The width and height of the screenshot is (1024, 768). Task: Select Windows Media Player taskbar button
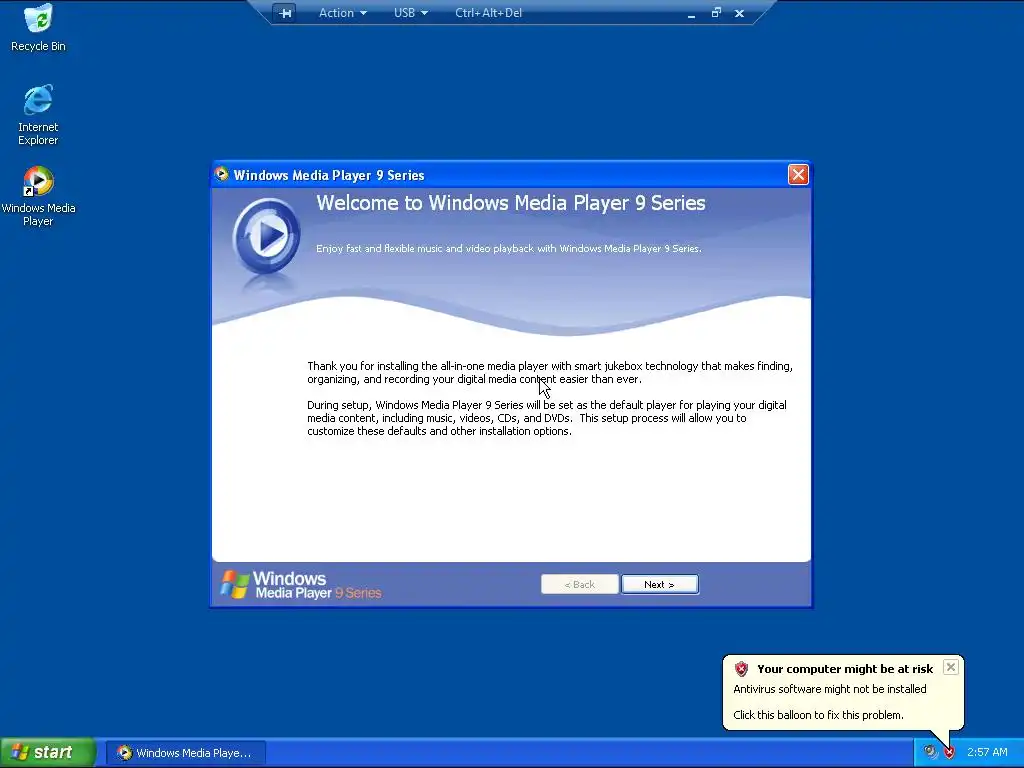click(x=186, y=753)
